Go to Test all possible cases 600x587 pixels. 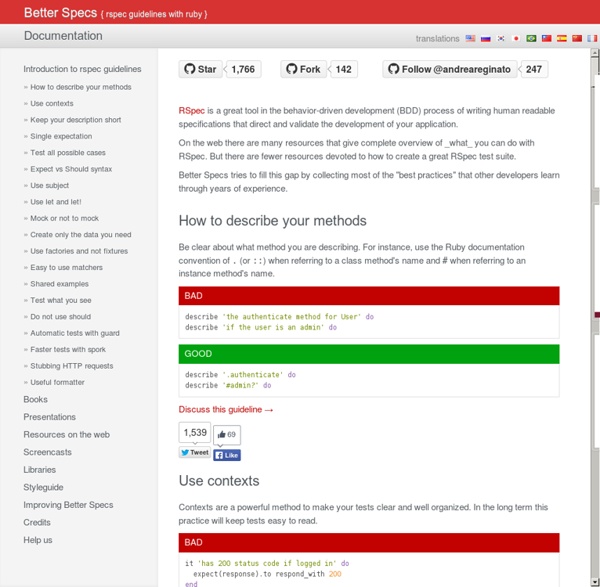click(x=68, y=153)
